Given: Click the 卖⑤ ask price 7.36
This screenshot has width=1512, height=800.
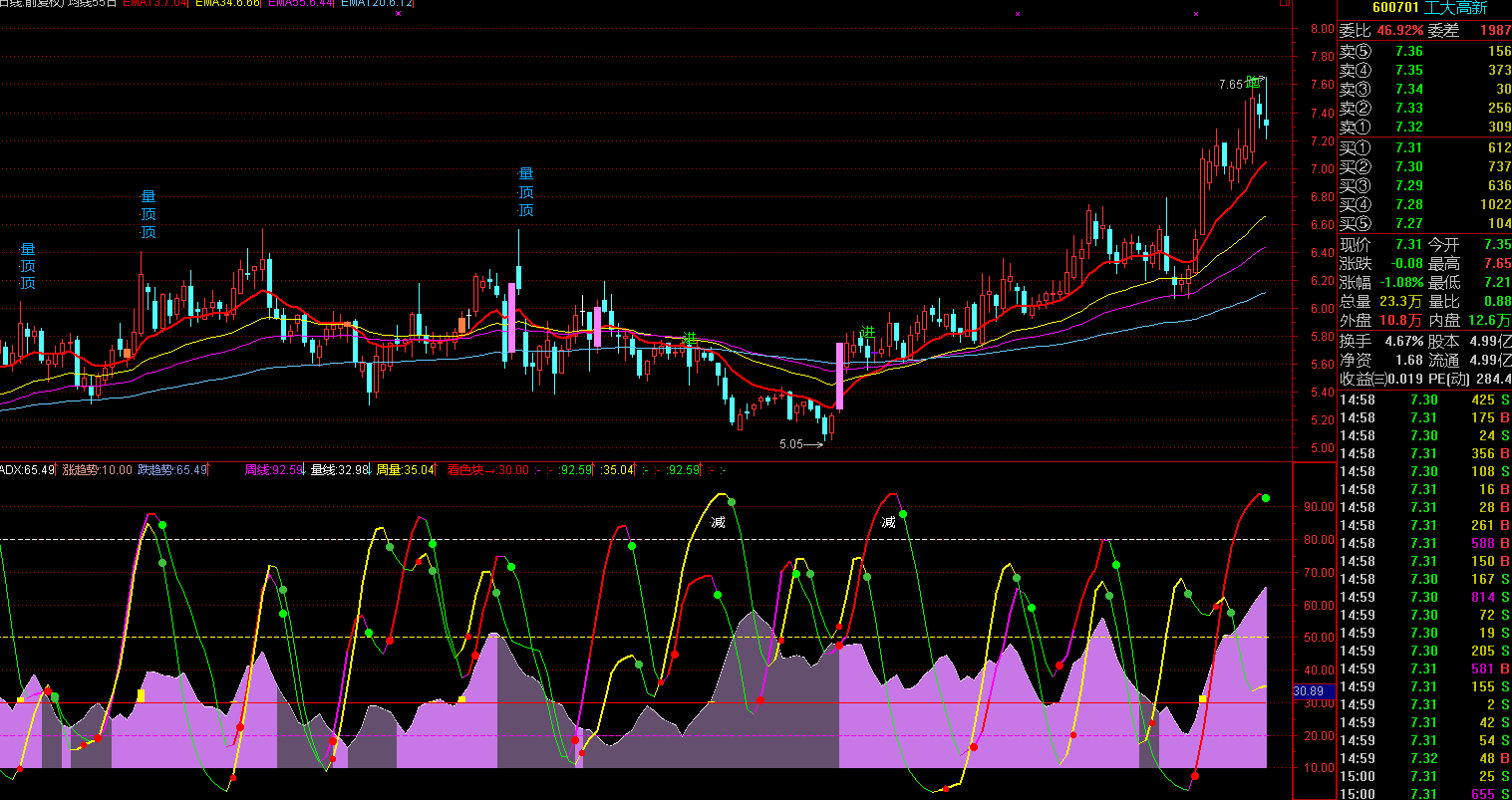Looking at the screenshot, I should click(x=1409, y=52).
